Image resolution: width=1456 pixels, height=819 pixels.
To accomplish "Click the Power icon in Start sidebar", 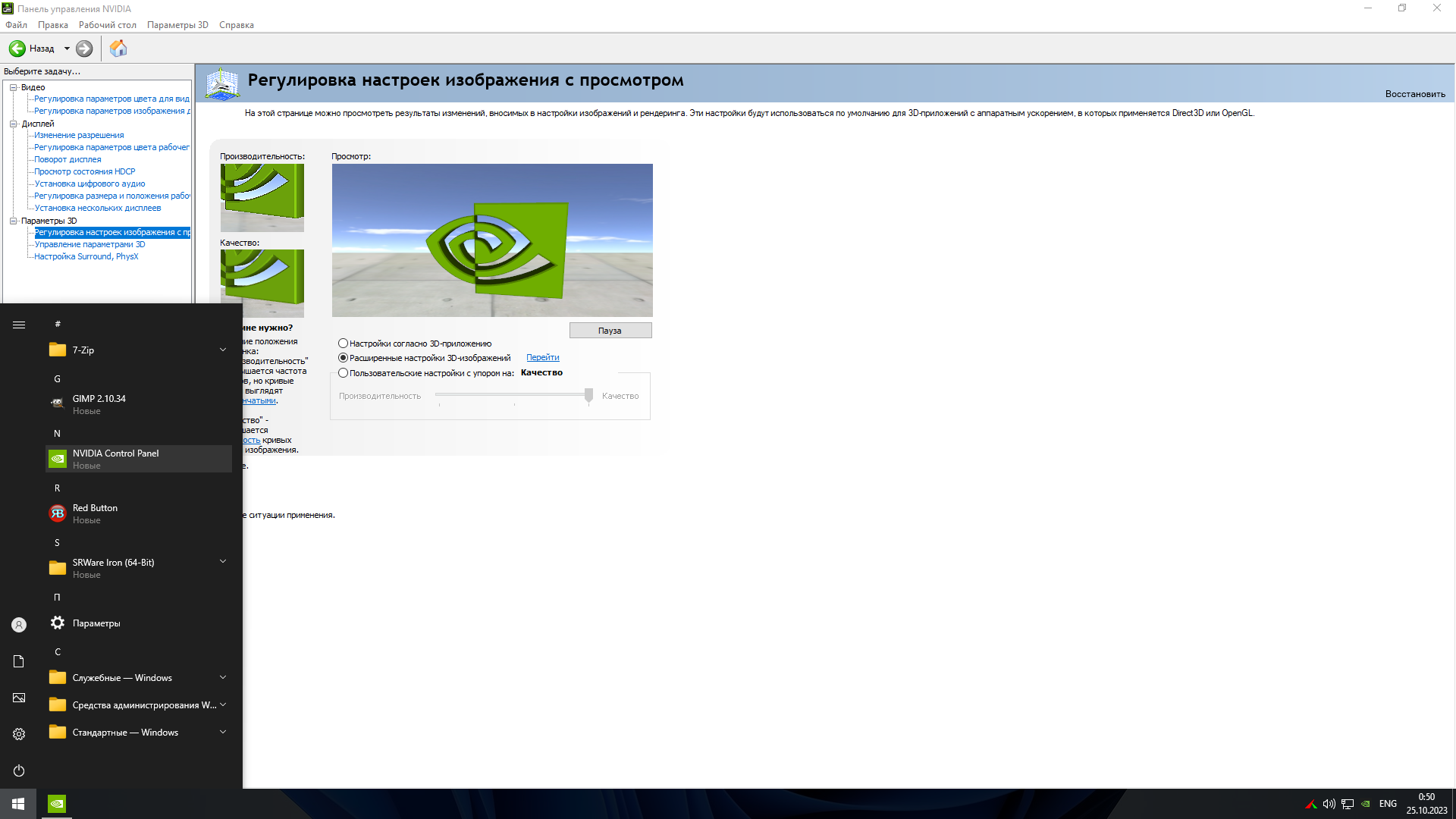I will coord(19,770).
